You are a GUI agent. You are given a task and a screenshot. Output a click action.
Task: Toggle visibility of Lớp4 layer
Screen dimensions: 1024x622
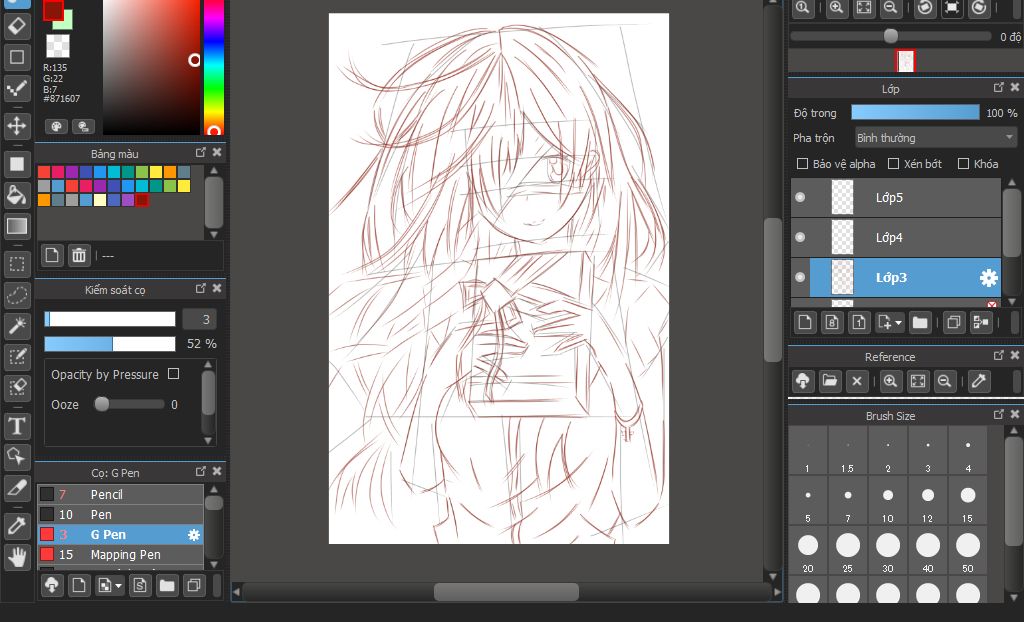tap(800, 237)
